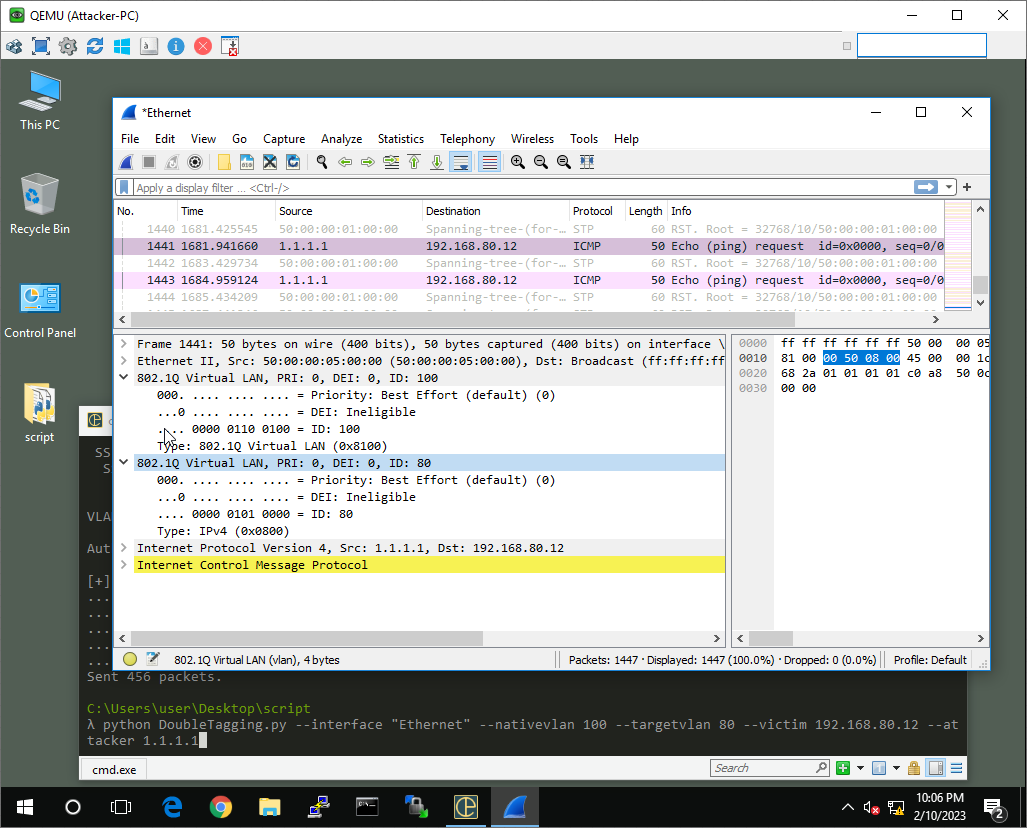
Task: Jump to the last packet with the down-arrow icon
Action: [x=437, y=161]
